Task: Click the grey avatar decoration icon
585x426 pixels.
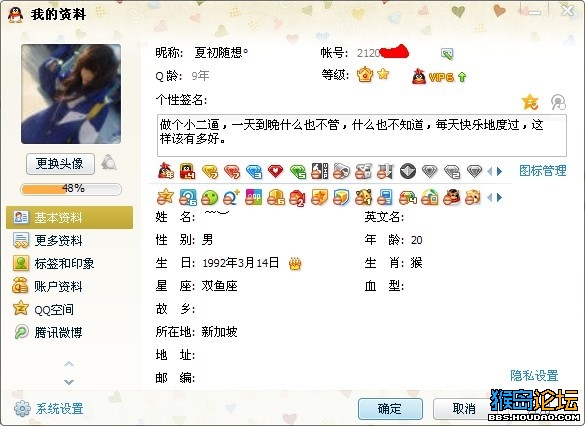Action: 109,163
